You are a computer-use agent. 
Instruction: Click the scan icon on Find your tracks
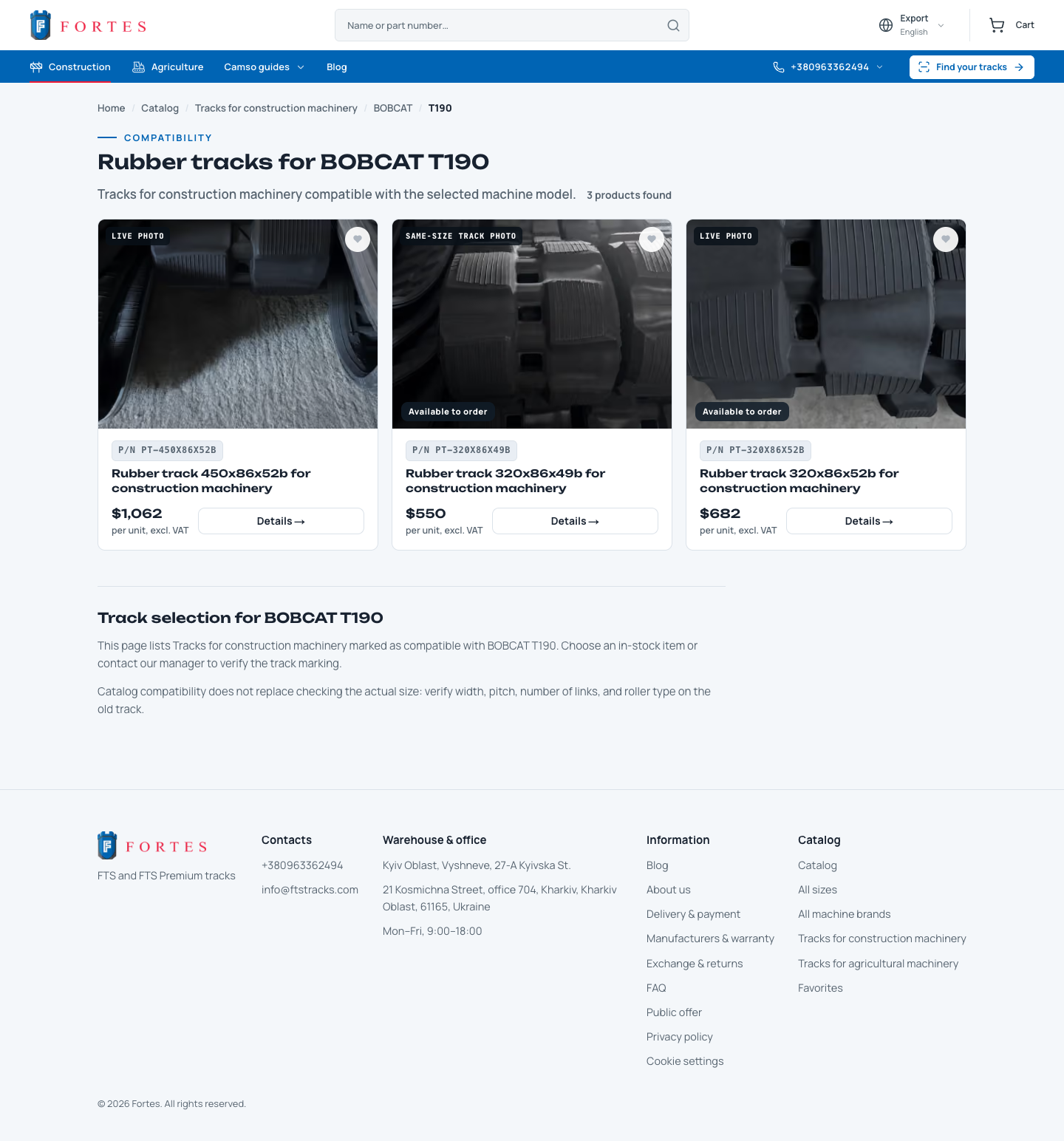pyautogui.click(x=924, y=67)
